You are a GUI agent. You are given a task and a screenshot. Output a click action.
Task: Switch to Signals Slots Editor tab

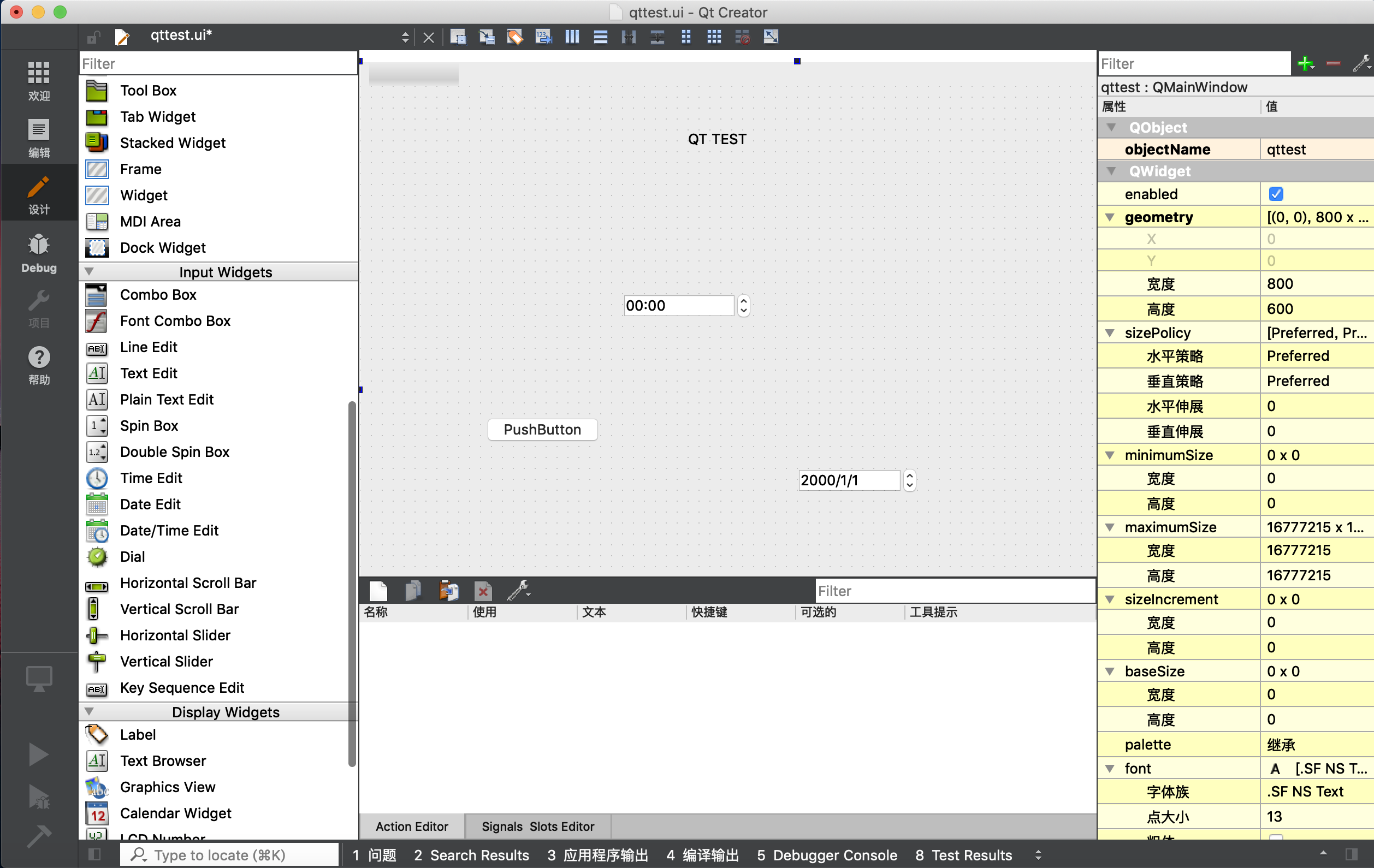point(538,827)
